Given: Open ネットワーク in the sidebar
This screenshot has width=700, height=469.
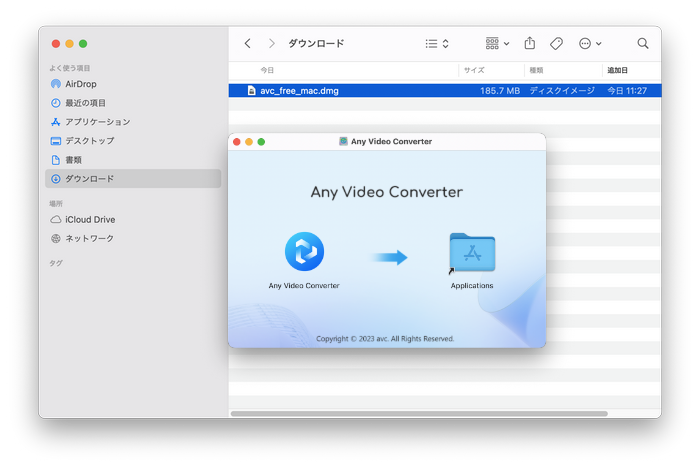Looking at the screenshot, I should pos(133,238).
